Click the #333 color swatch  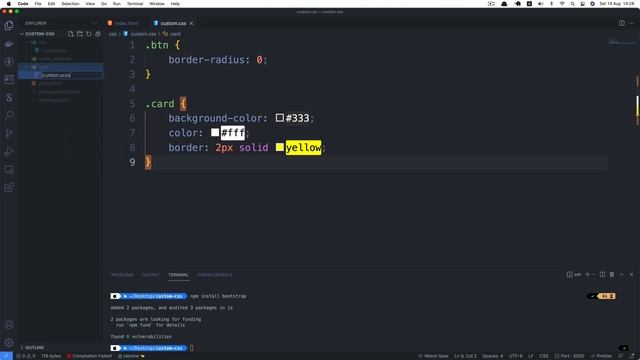click(280, 118)
